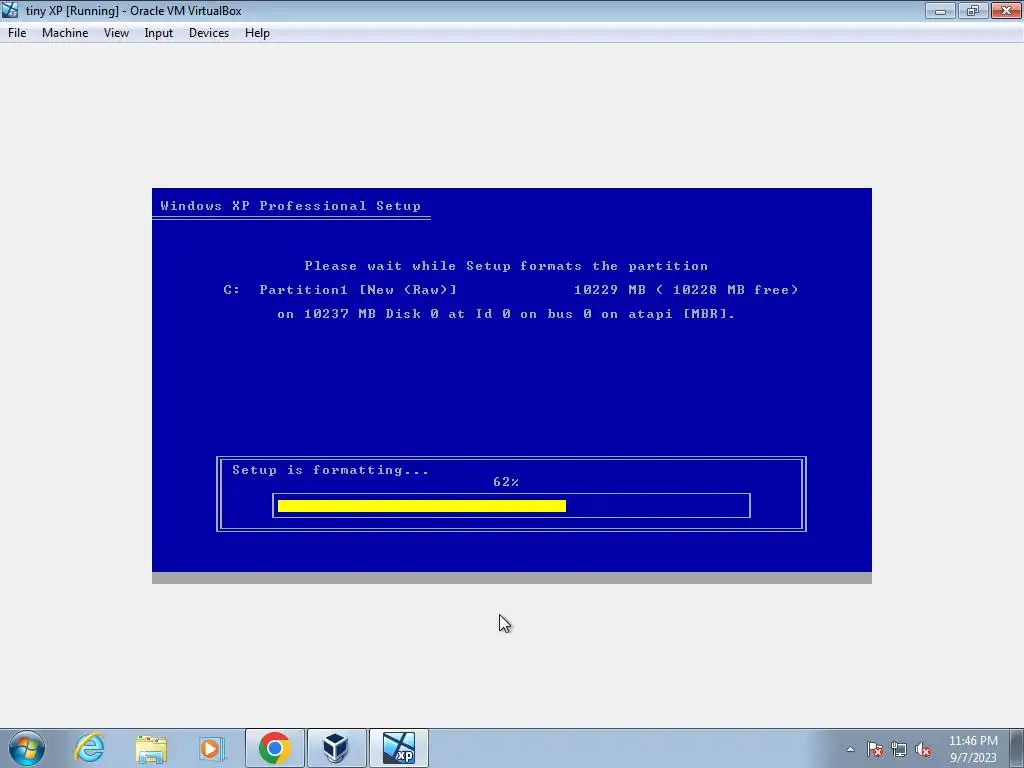Launch Internet Explorer from taskbar
Image resolution: width=1024 pixels, height=768 pixels.
point(89,748)
